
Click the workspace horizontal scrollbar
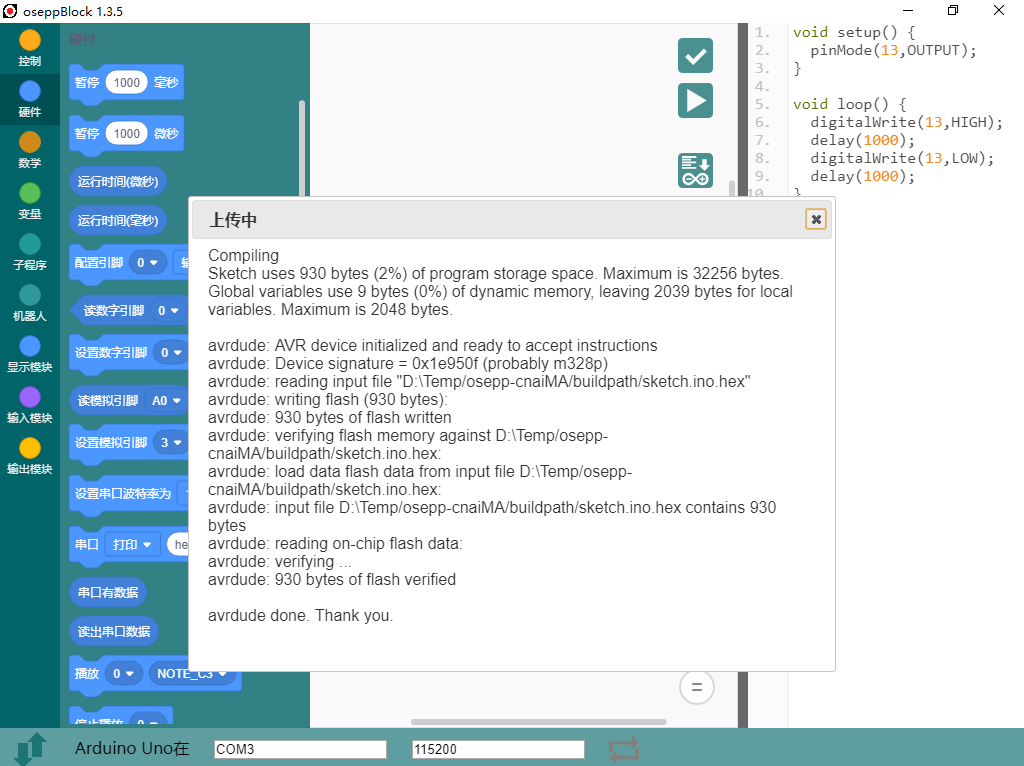538,722
